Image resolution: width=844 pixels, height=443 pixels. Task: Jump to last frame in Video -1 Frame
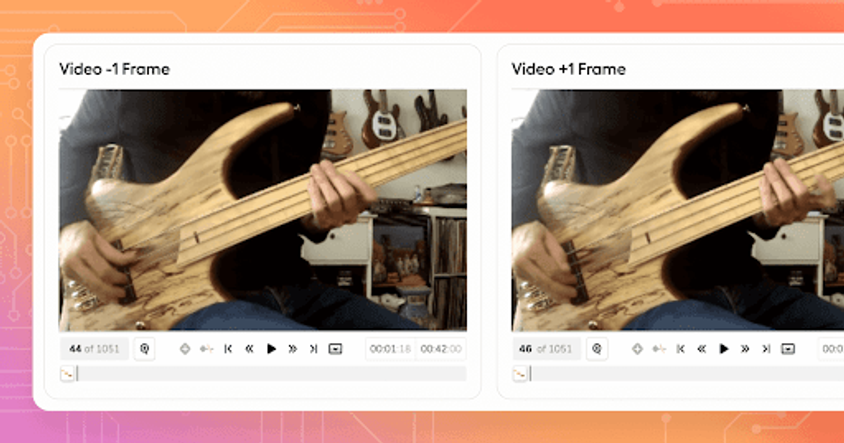tap(313, 349)
